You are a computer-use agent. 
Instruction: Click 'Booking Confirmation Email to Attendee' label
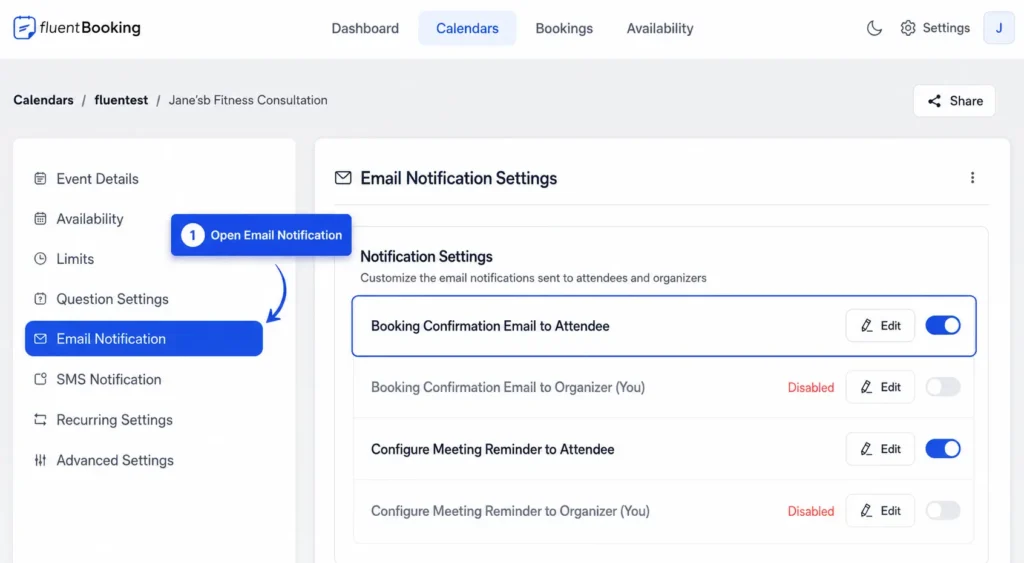tap(490, 326)
